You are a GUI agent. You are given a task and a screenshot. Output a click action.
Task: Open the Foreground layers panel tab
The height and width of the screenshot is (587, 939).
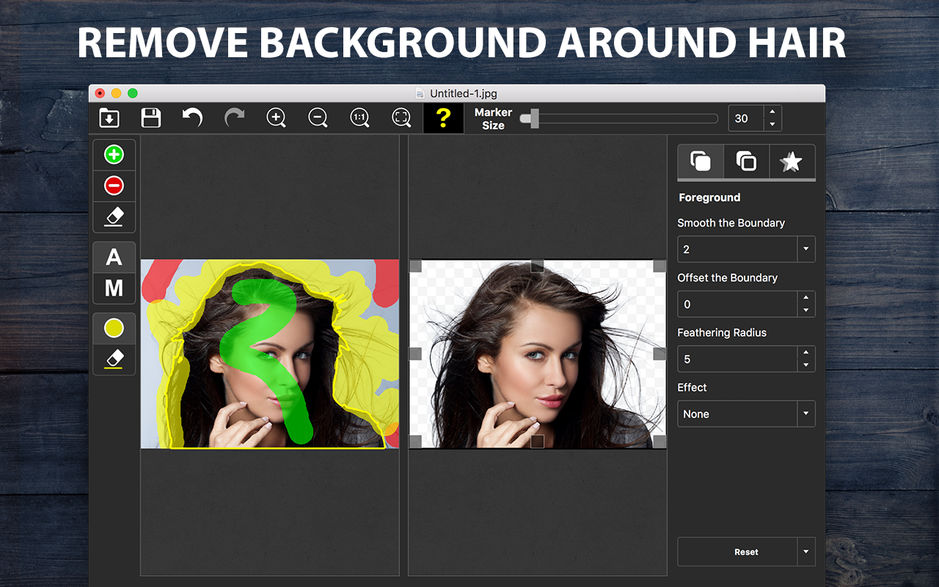(699, 162)
